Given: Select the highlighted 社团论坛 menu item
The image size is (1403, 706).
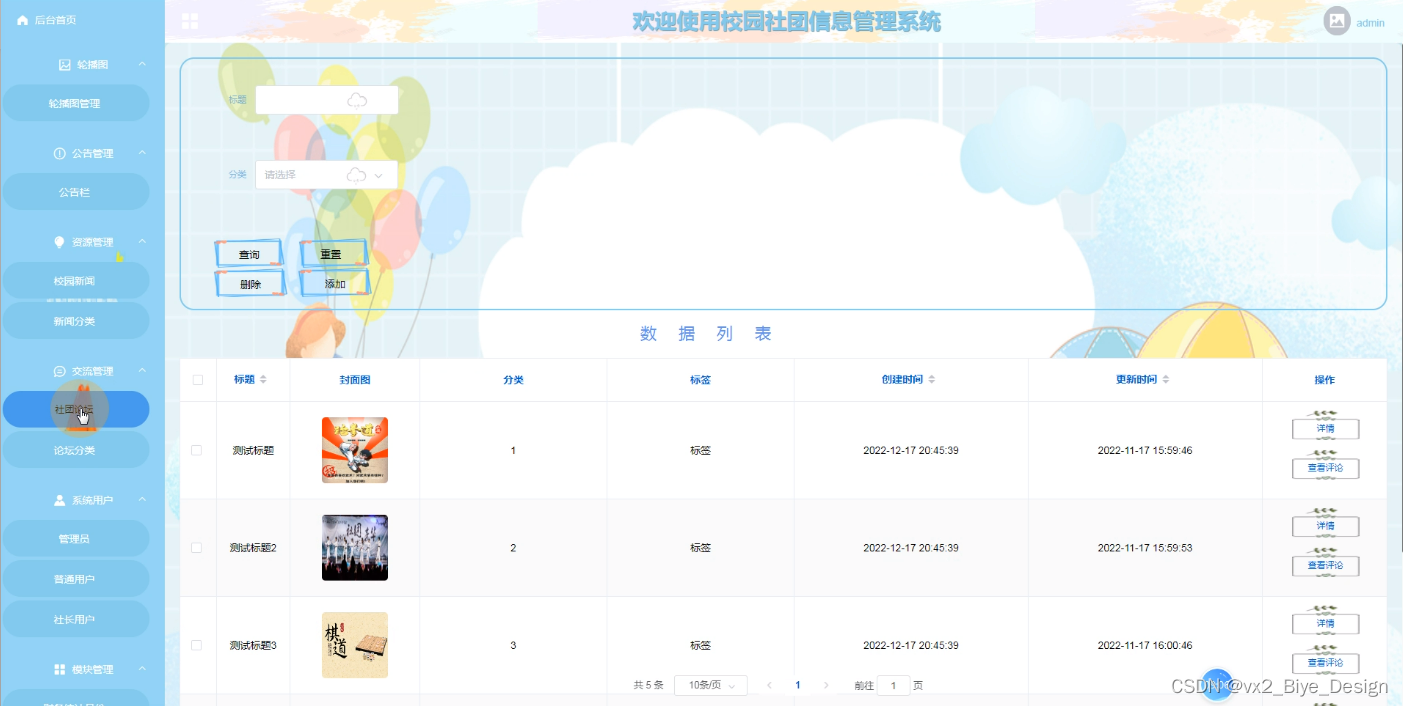Looking at the screenshot, I should (75, 409).
